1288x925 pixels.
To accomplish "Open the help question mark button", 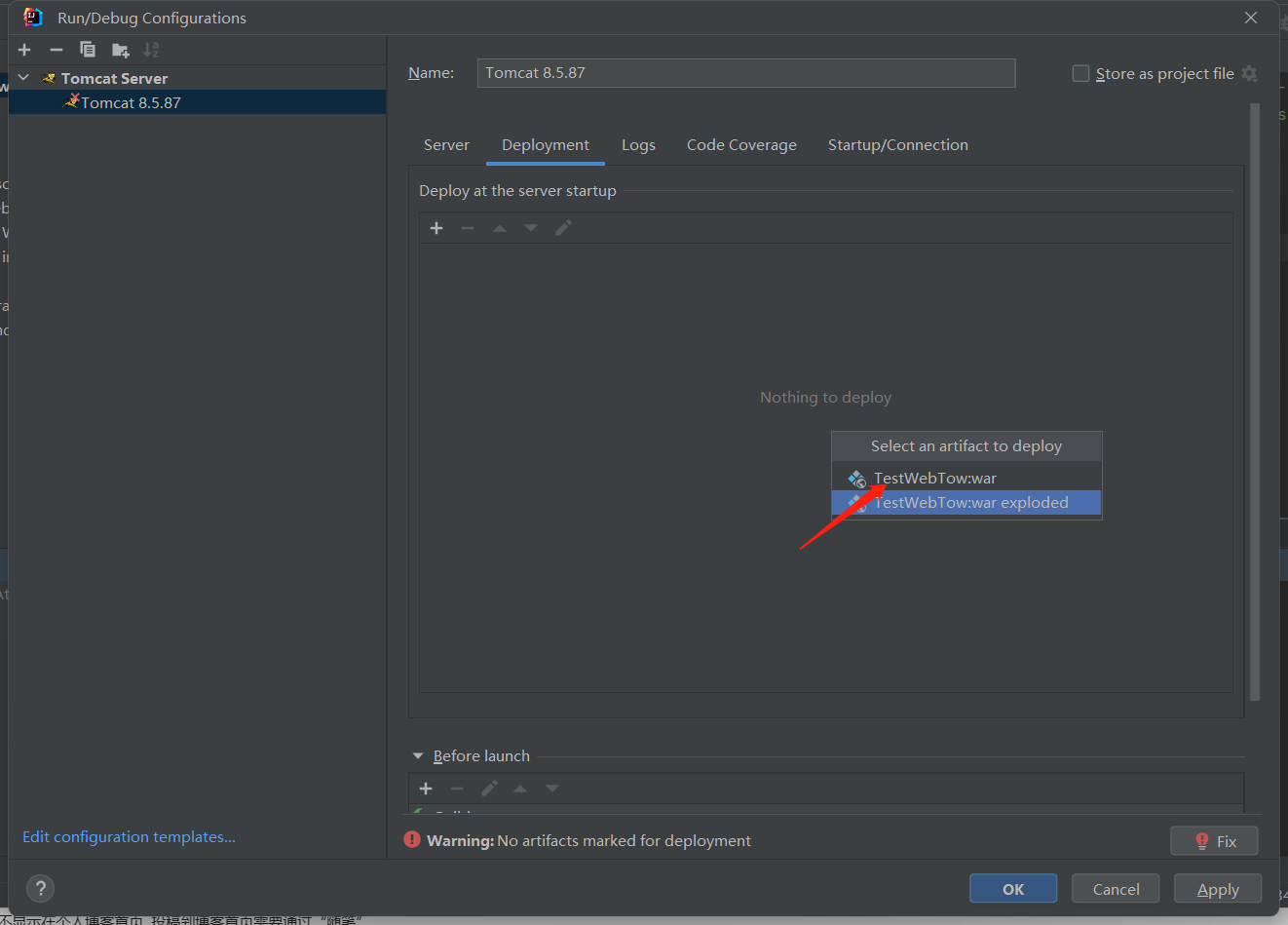I will [40, 888].
